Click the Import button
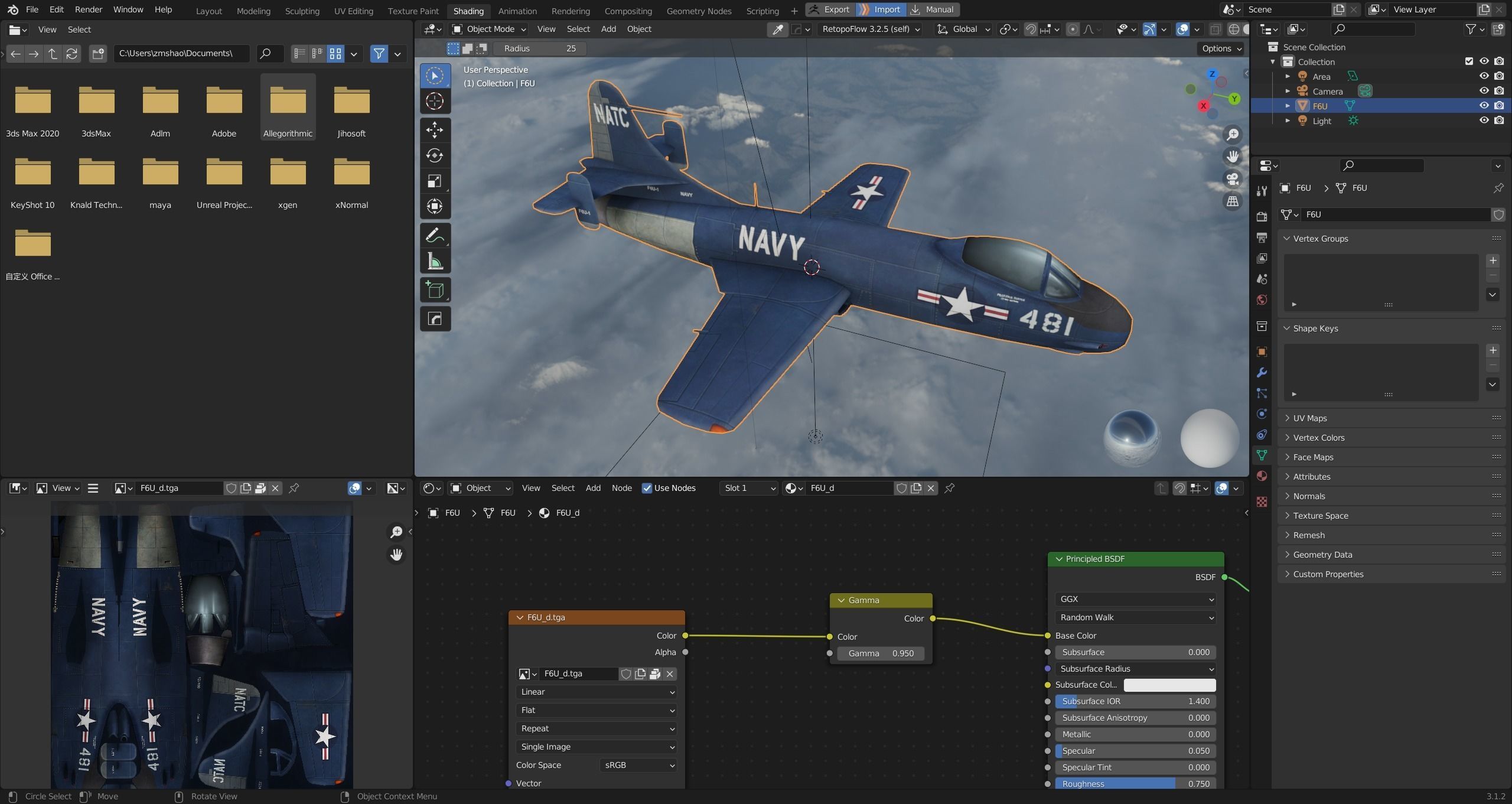 886,9
